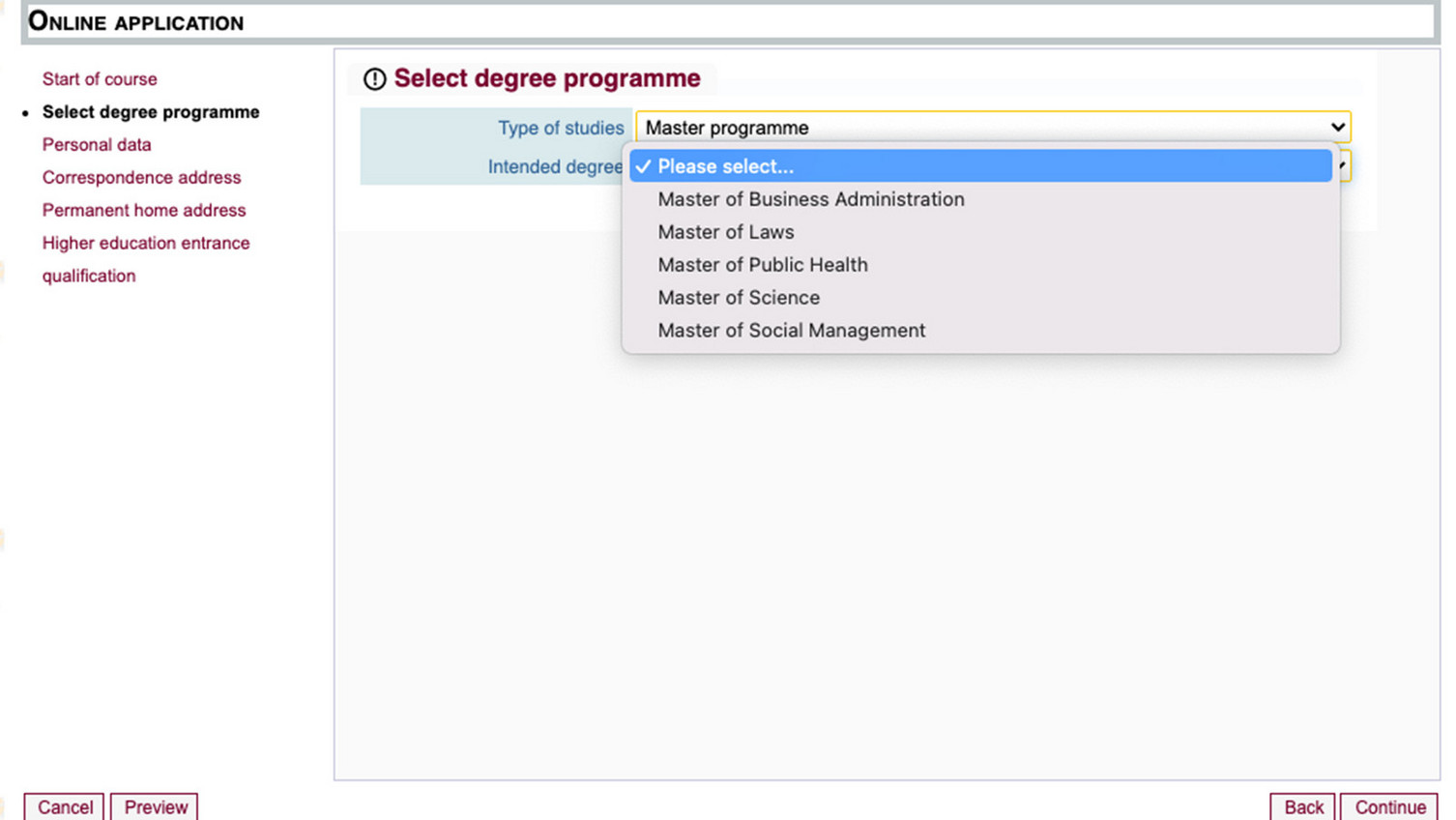
Task: Go to Start of course step
Action: 100,79
